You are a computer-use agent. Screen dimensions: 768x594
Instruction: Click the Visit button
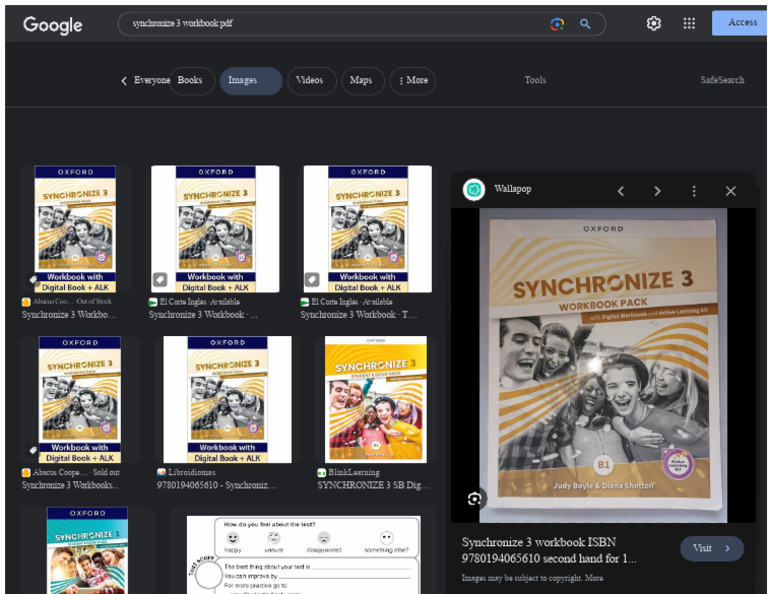[712, 548]
